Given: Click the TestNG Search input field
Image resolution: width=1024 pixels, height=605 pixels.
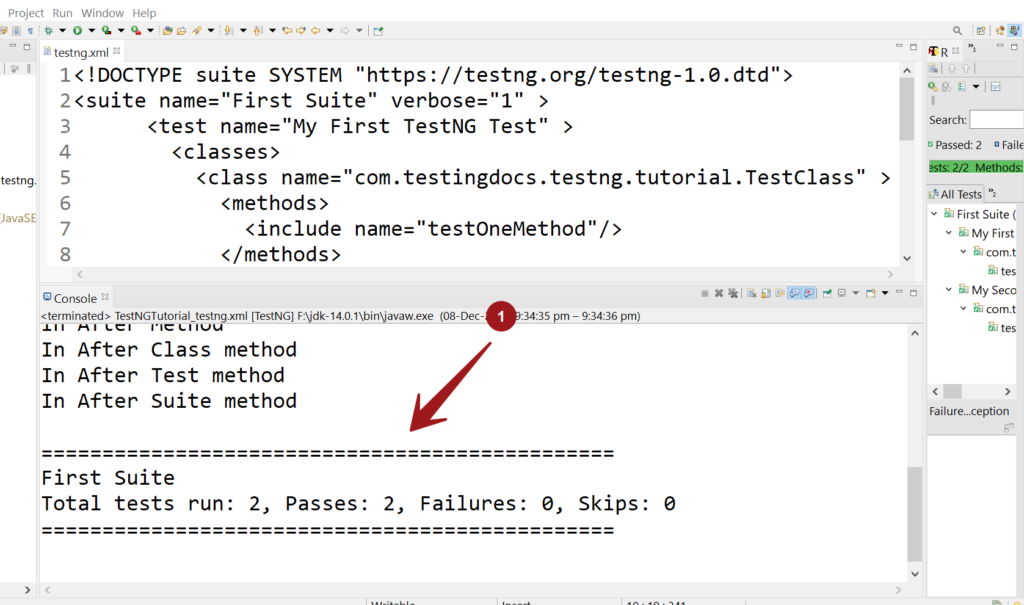Looking at the screenshot, I should point(997,119).
